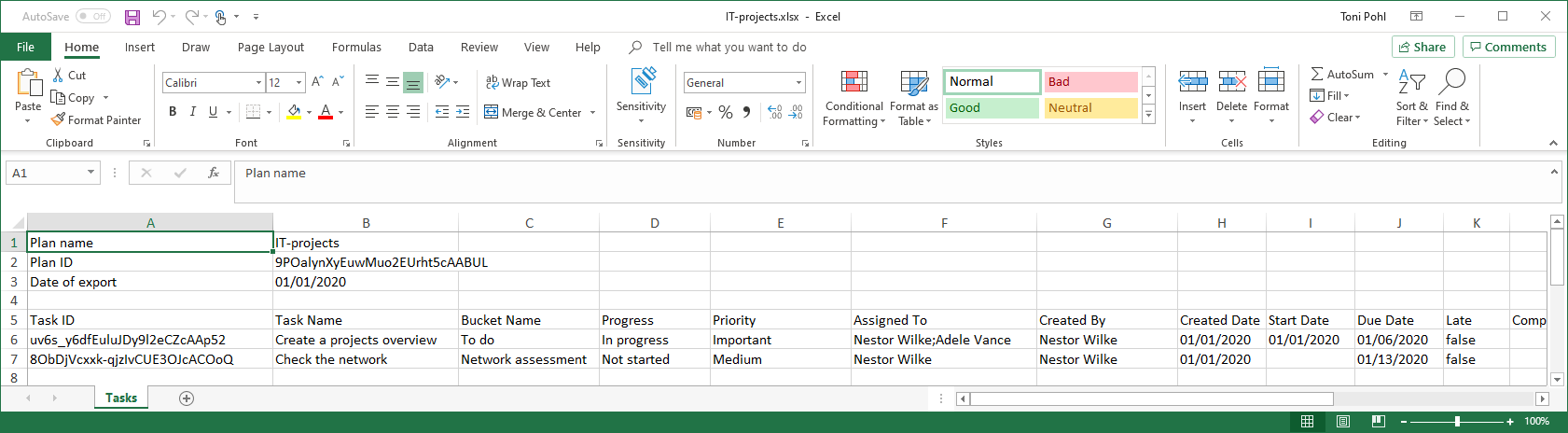Screen dimensions: 1568x433
Task: Open Format cells menu
Action: pos(1271,95)
